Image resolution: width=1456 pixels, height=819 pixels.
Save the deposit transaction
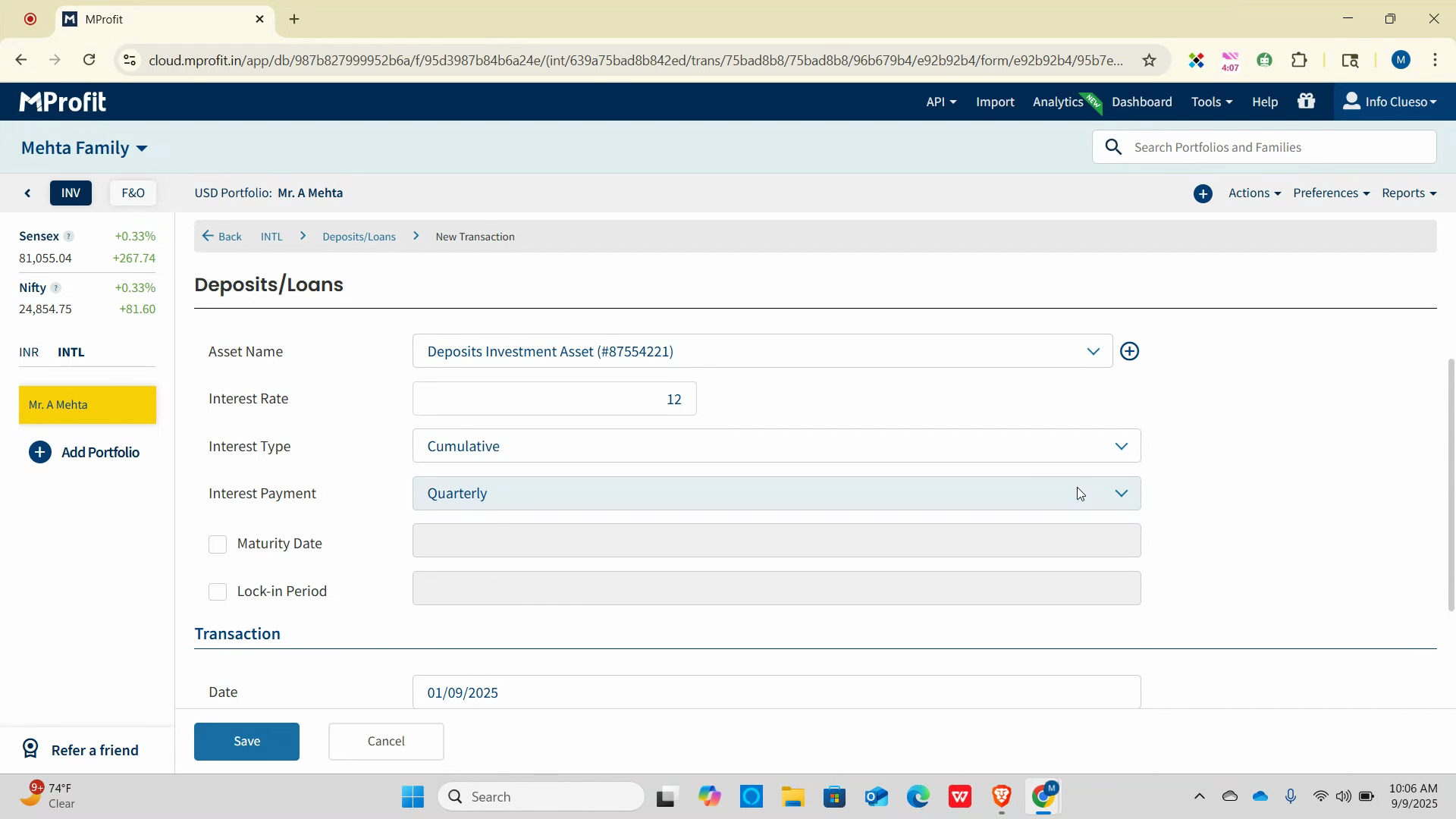(246, 741)
